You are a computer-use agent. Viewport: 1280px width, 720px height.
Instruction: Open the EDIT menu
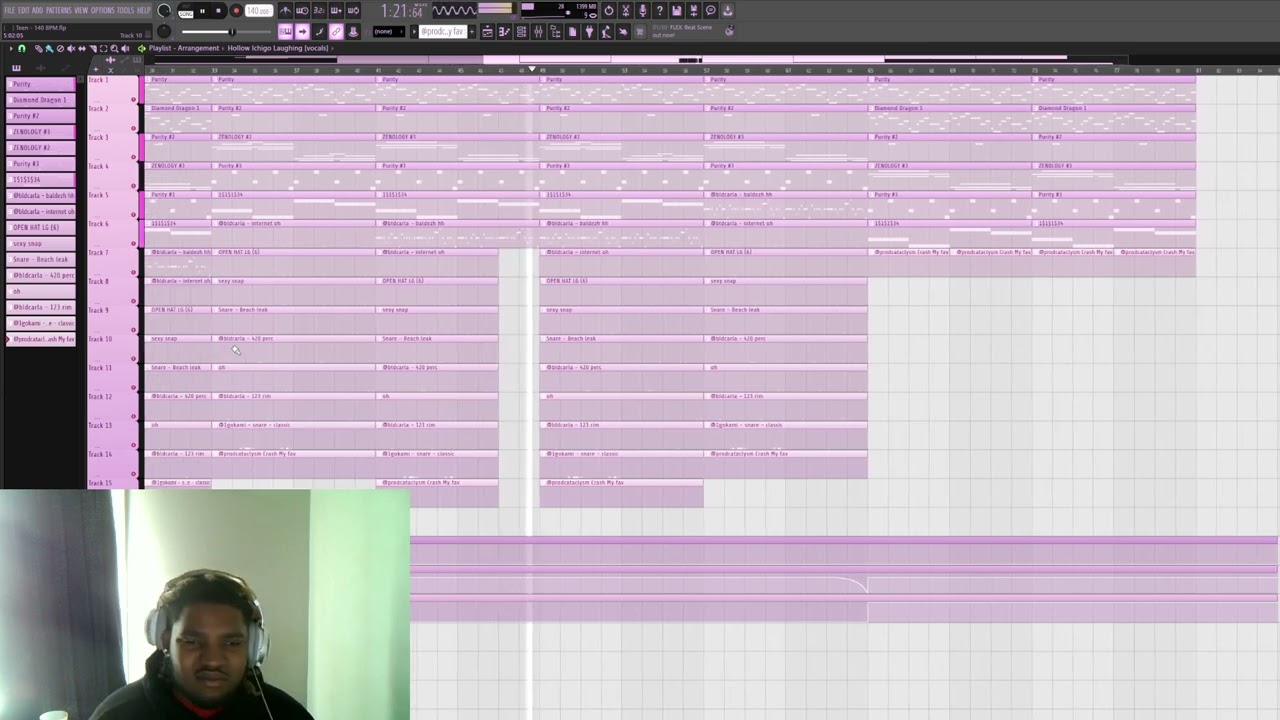click(x=24, y=10)
